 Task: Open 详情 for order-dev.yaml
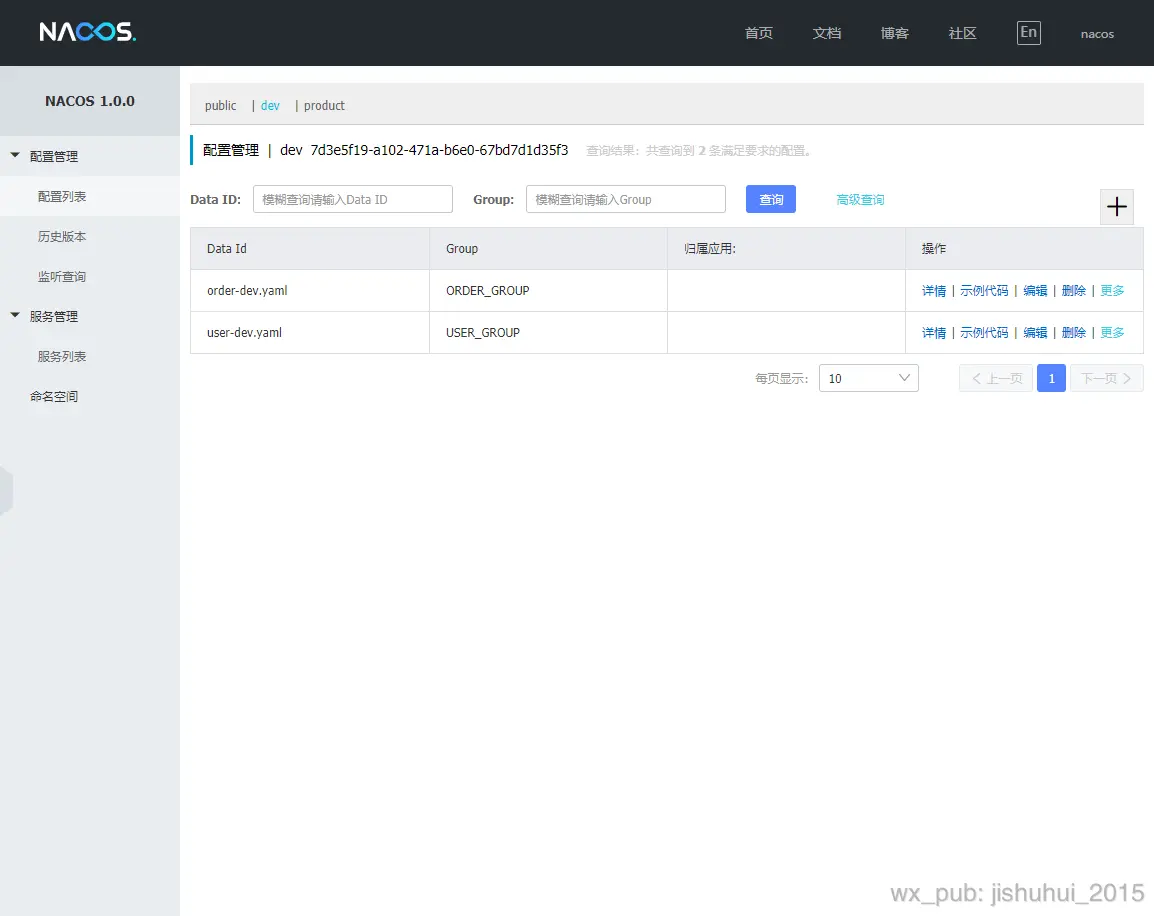(x=934, y=291)
